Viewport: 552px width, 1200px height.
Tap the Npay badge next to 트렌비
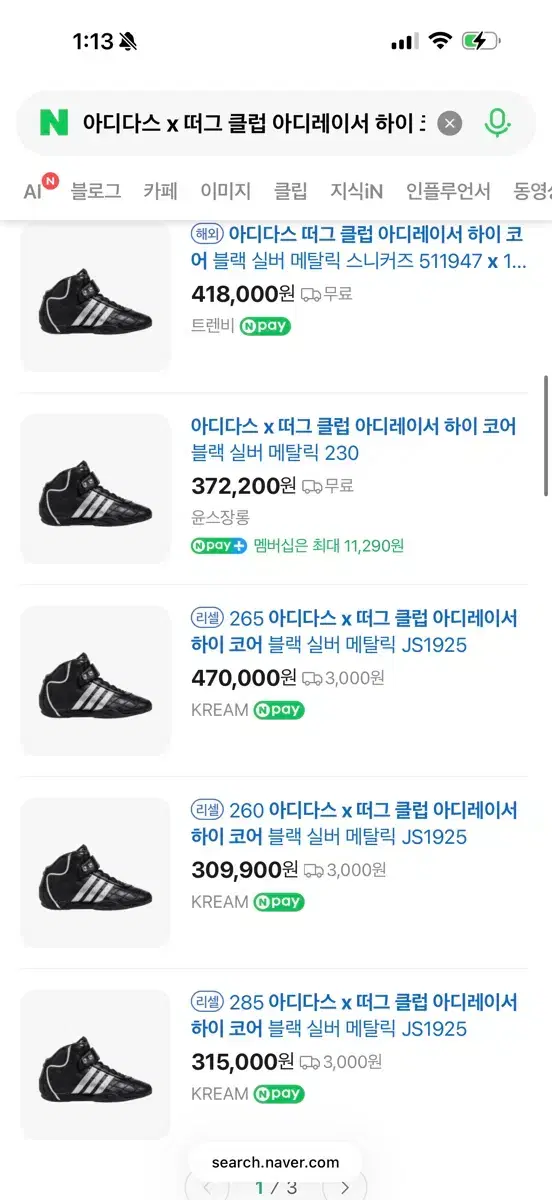click(265, 326)
